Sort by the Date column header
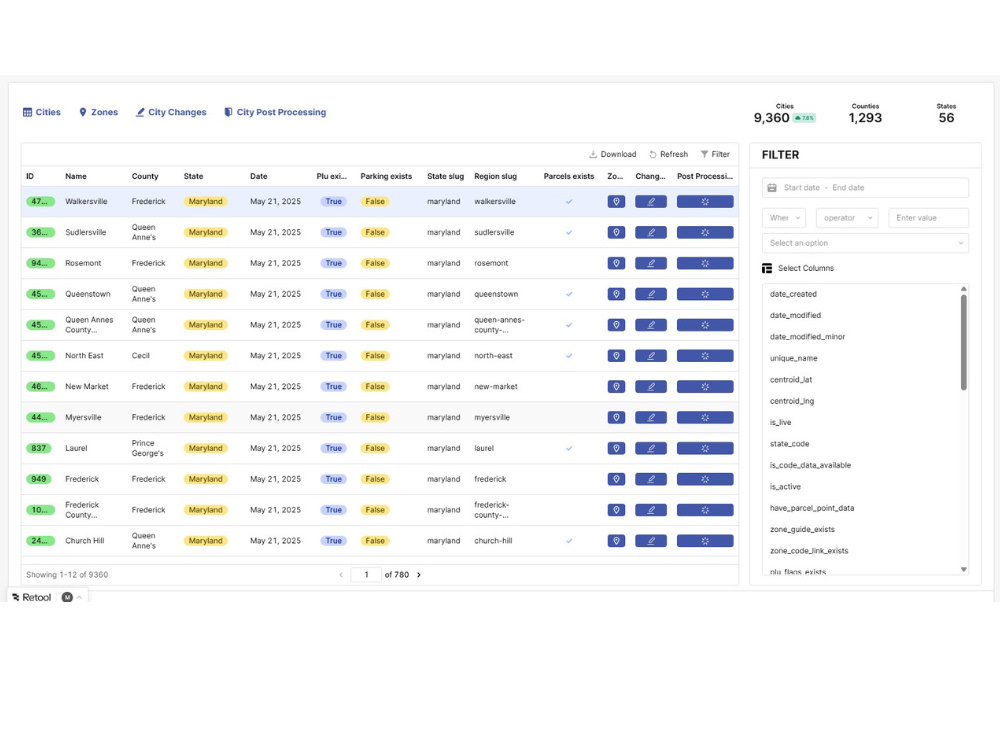 pyautogui.click(x=258, y=176)
